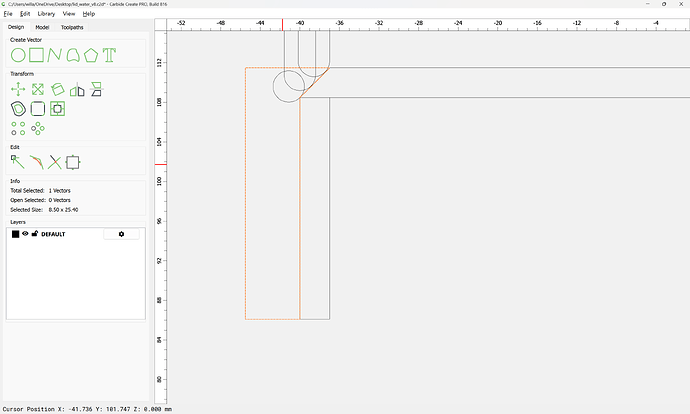This screenshot has height=414, width=690.
Task: Activate the Trim Vectors tool
Action: (55, 162)
